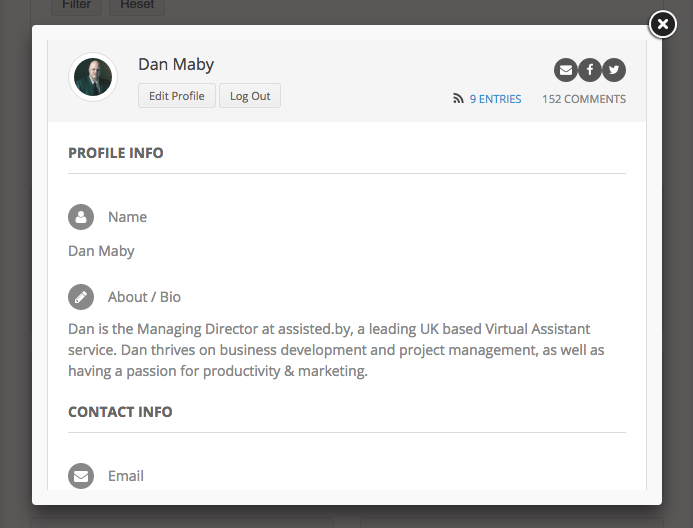Click the About / Bio field label
The height and width of the screenshot is (528, 693).
144,297
